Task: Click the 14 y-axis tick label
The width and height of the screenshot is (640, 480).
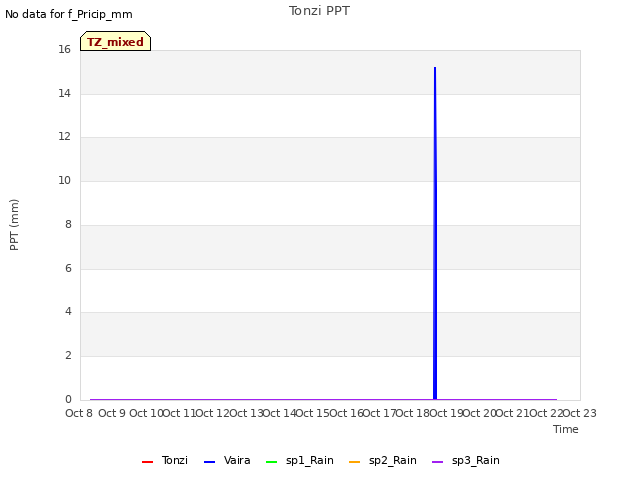Action: point(64,93)
